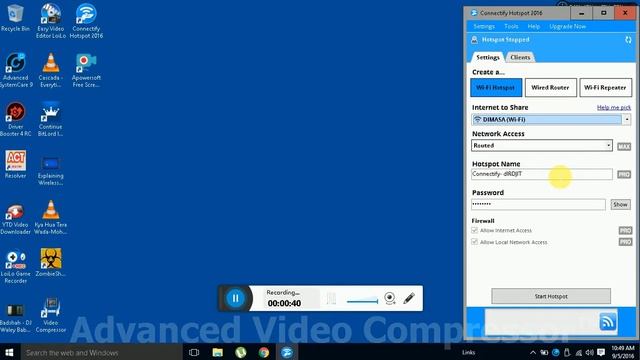Image resolution: width=640 pixels, height=360 pixels.
Task: Expand the Internet to Share dropdown
Action: [x=627, y=119]
